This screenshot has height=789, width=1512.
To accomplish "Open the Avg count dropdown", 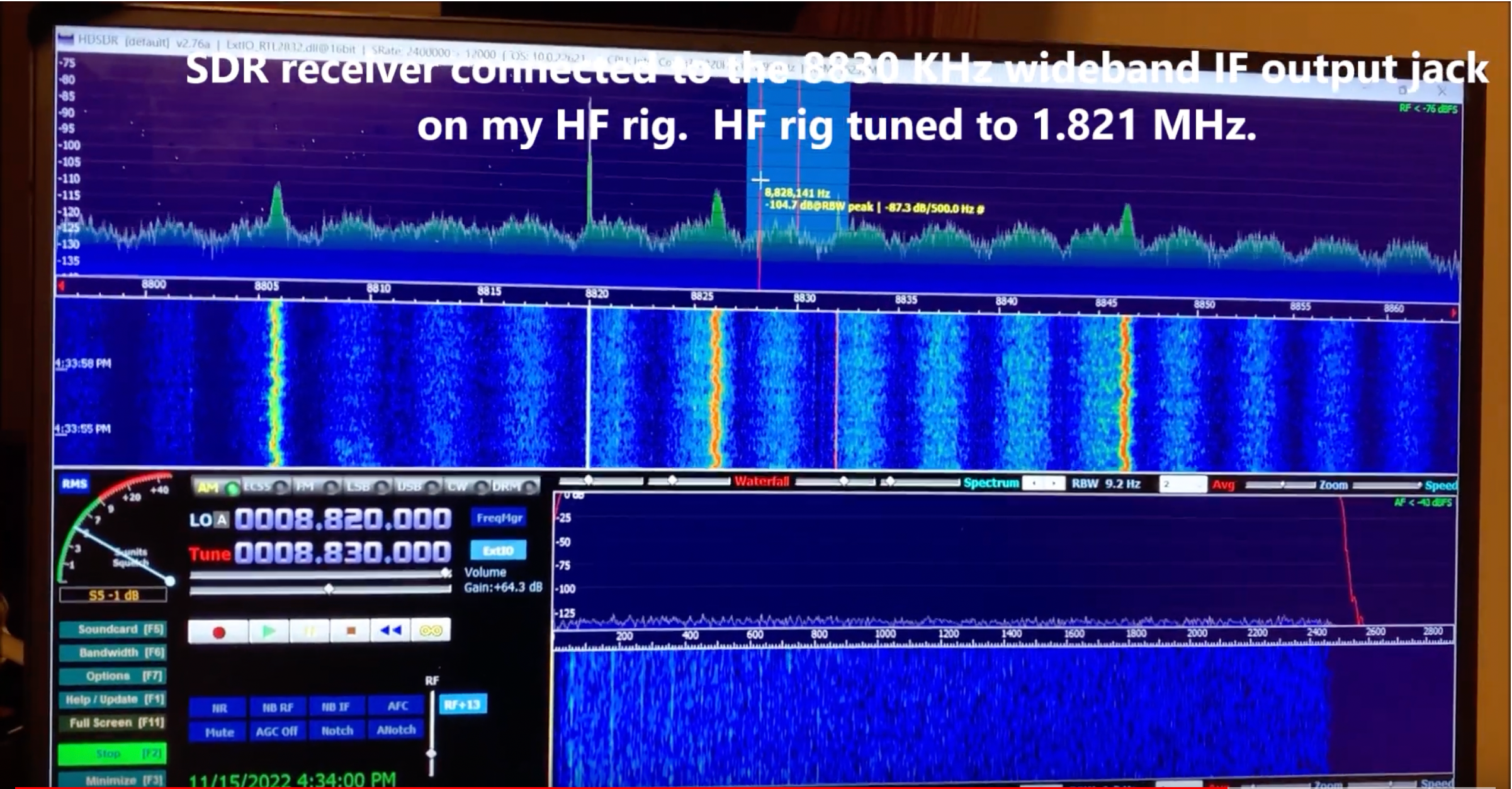I will 1183,484.
